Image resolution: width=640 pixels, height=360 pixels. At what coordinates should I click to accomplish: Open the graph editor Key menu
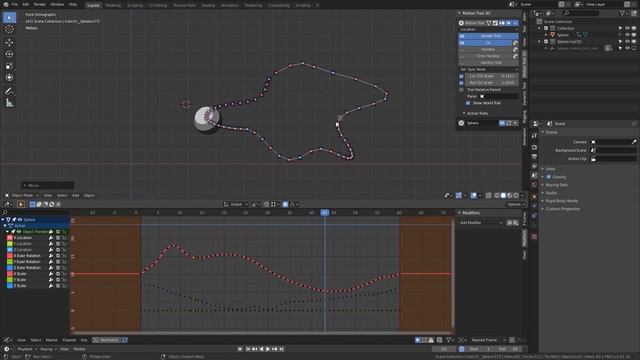84,340
